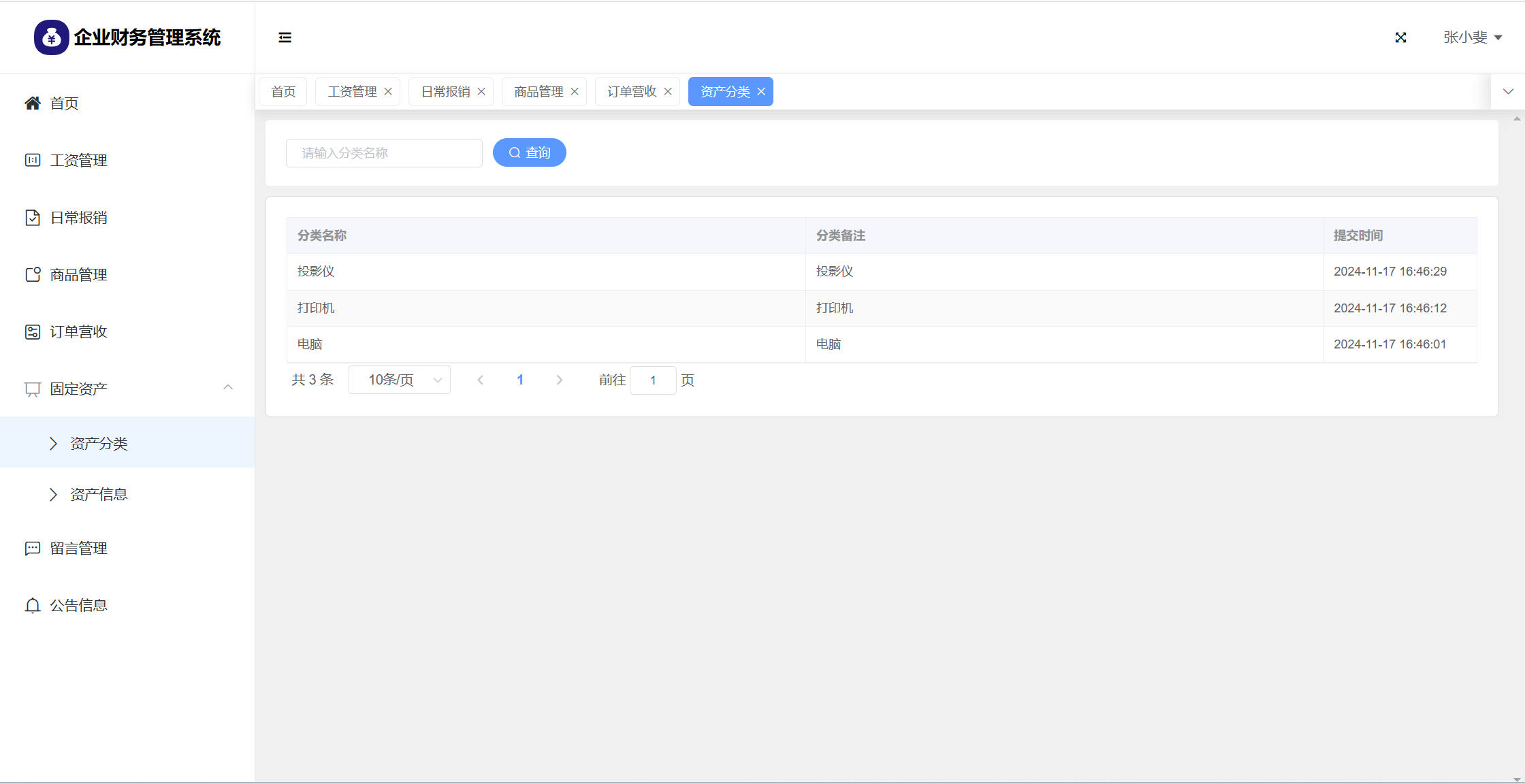The width and height of the screenshot is (1525, 784).
Task: Focus the 请输入分类名称 input field
Action: [x=384, y=153]
